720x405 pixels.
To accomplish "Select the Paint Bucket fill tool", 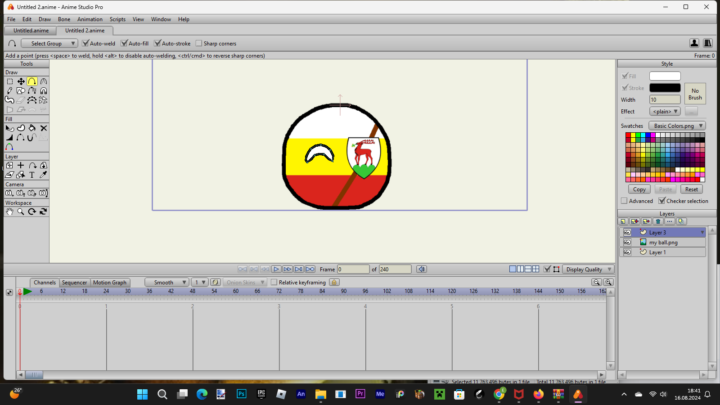I will (x=32, y=129).
